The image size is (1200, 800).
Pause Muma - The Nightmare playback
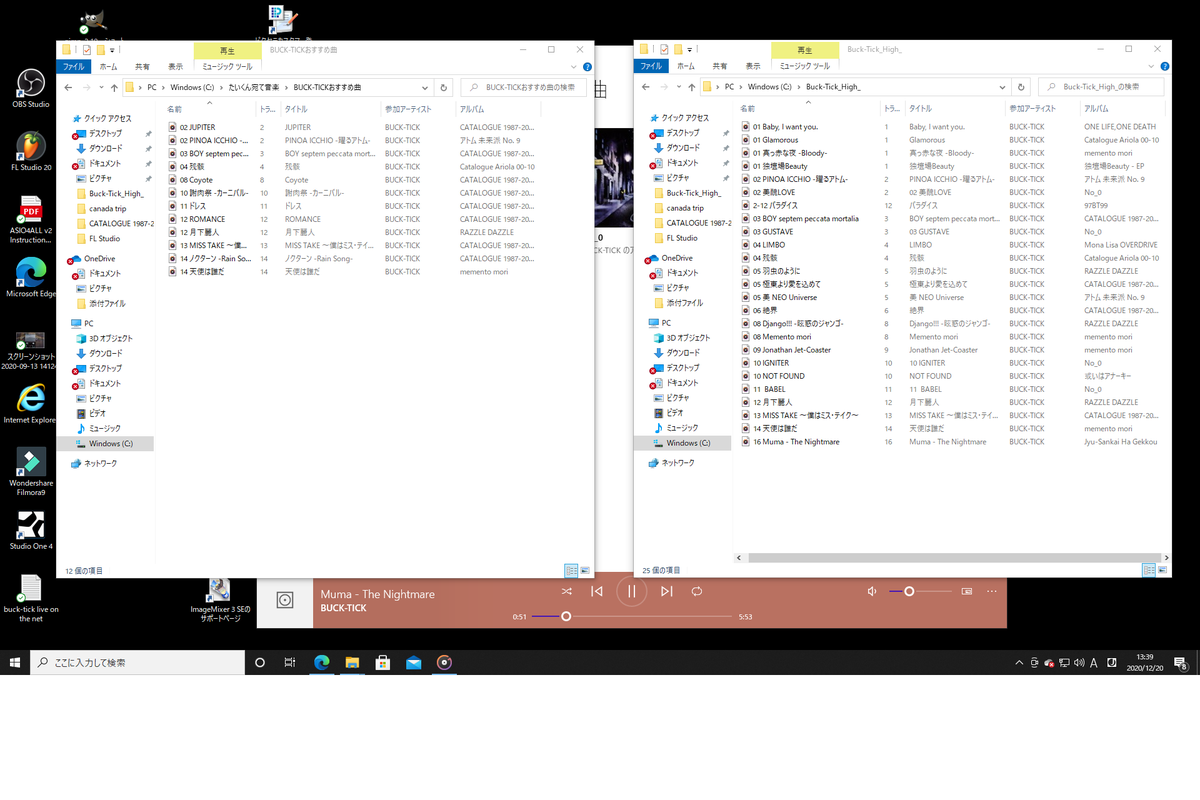tap(632, 591)
